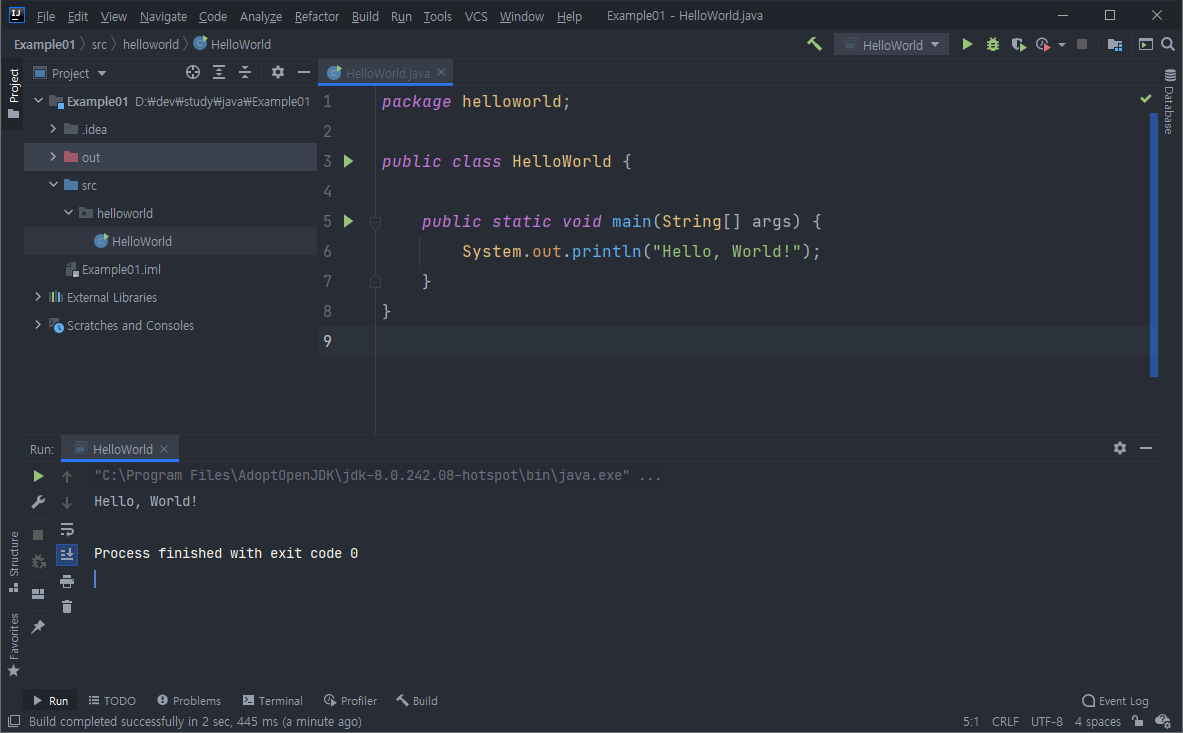1183x733 pixels.
Task: Click the inspections green checkmark in the editor
Action: pos(1145,99)
